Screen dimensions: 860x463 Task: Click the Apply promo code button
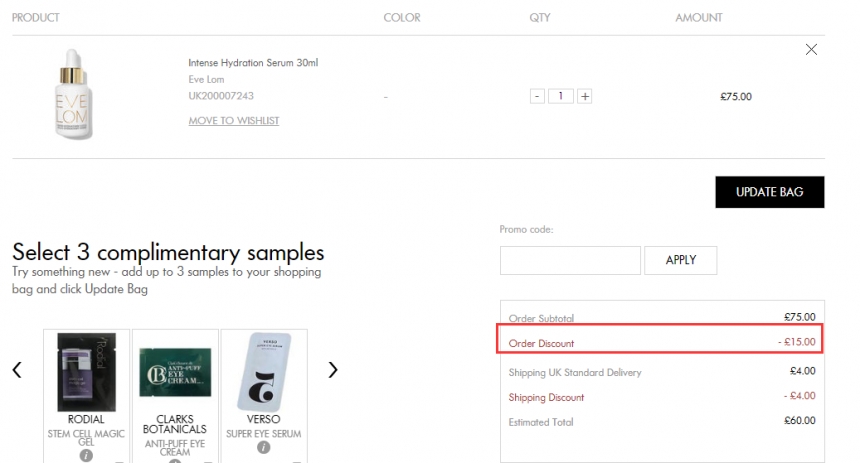(x=681, y=260)
